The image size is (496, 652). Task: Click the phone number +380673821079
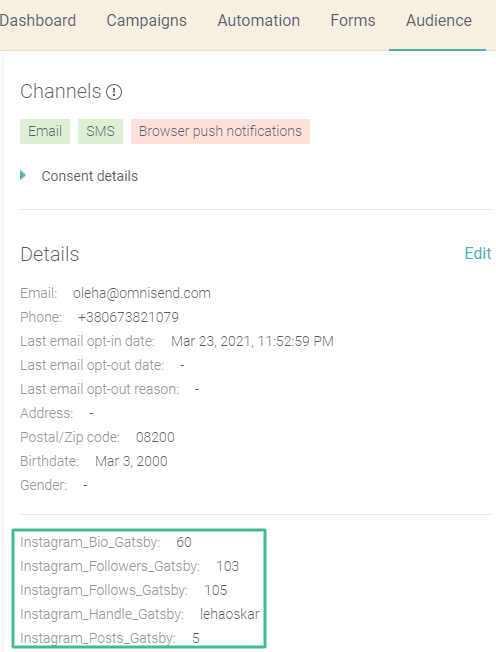pyautogui.click(x=128, y=317)
